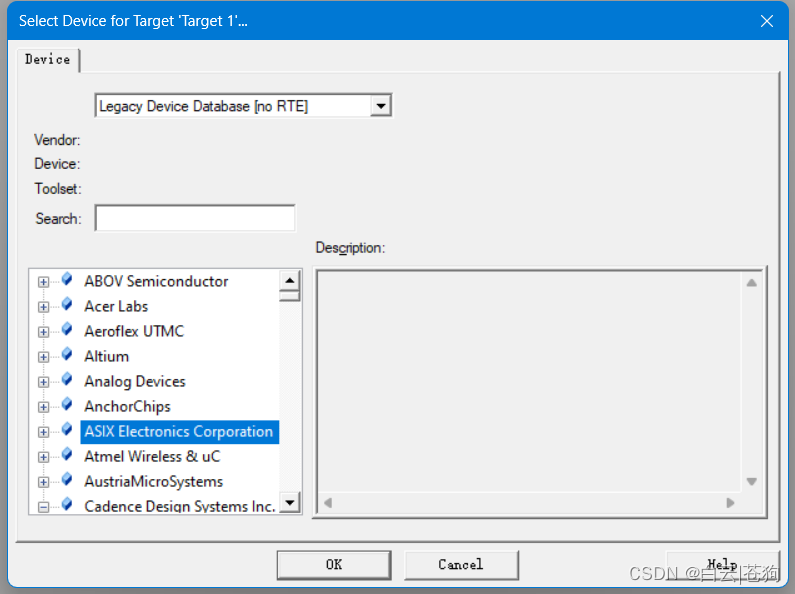Select AnchorChips in the vendor list
The image size is (795, 594).
[127, 406]
